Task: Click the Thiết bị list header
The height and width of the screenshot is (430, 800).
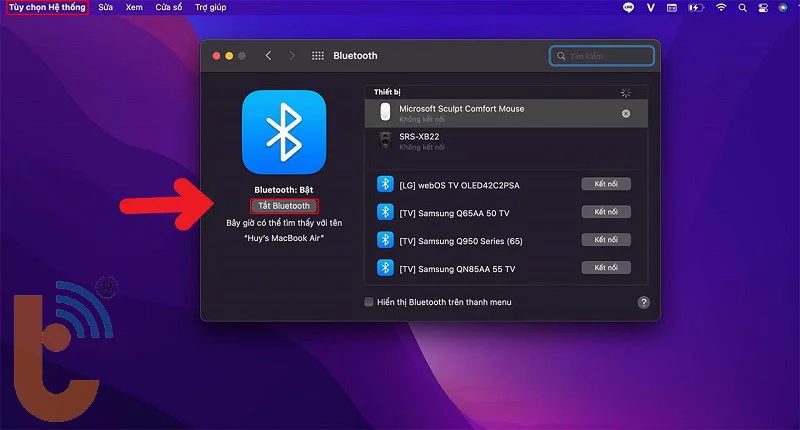Action: pyautogui.click(x=387, y=92)
